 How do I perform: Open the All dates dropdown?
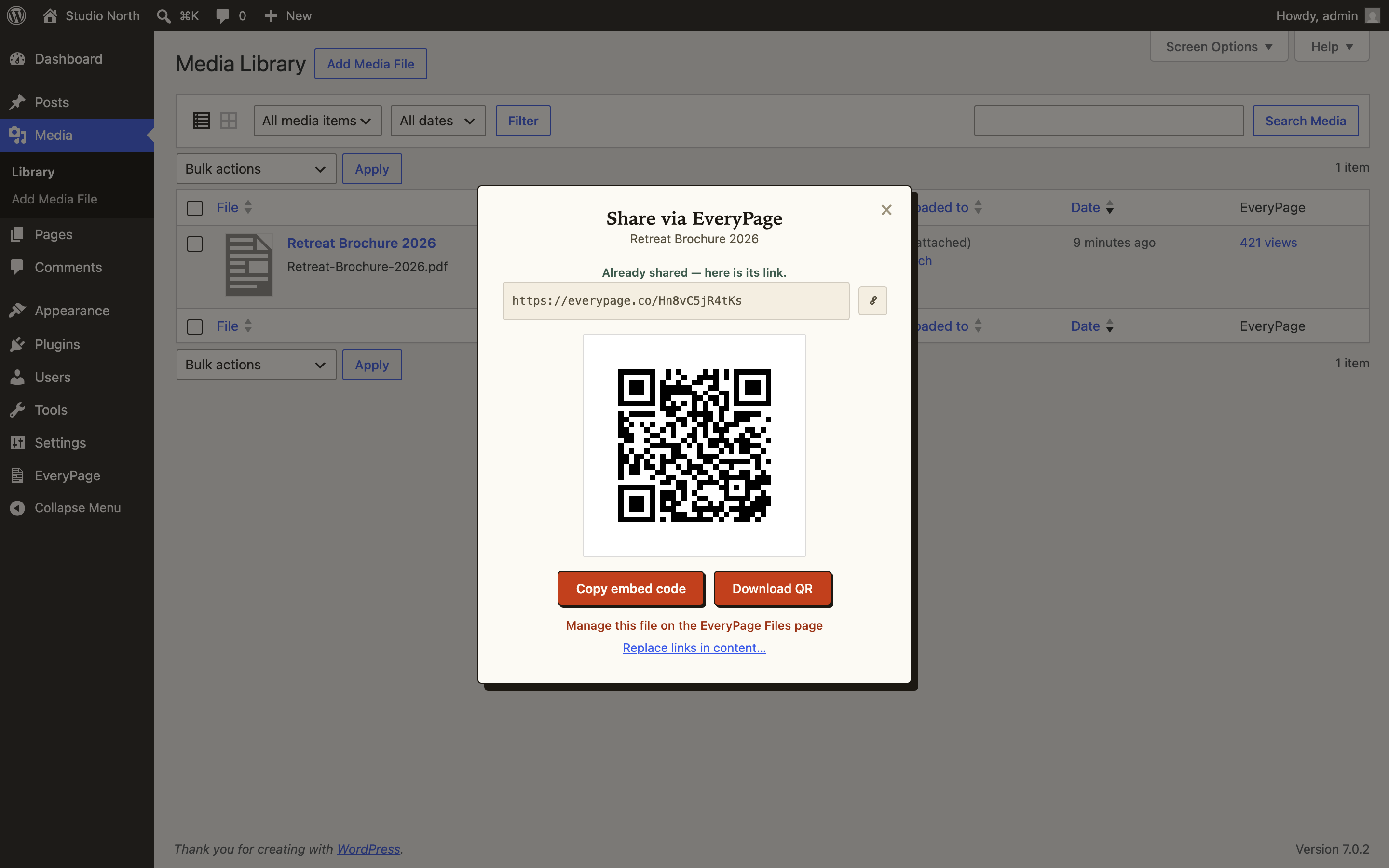[x=438, y=121]
